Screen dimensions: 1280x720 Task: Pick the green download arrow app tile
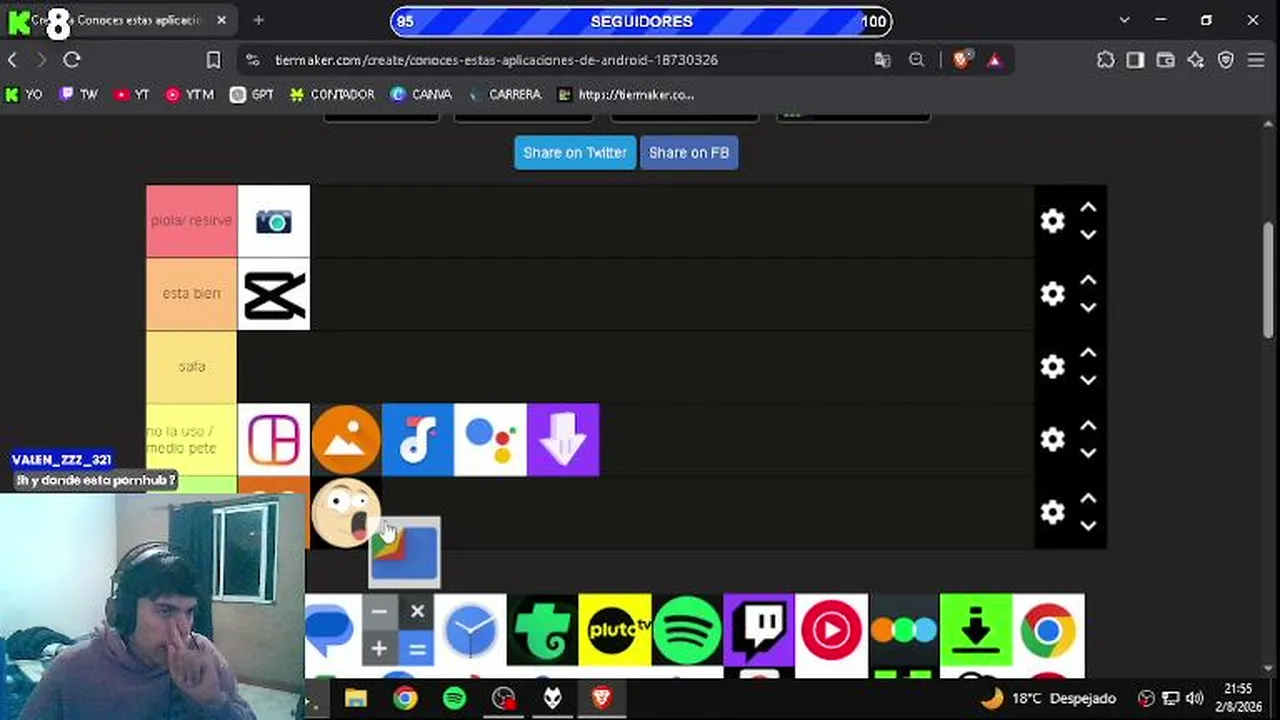tap(976, 630)
